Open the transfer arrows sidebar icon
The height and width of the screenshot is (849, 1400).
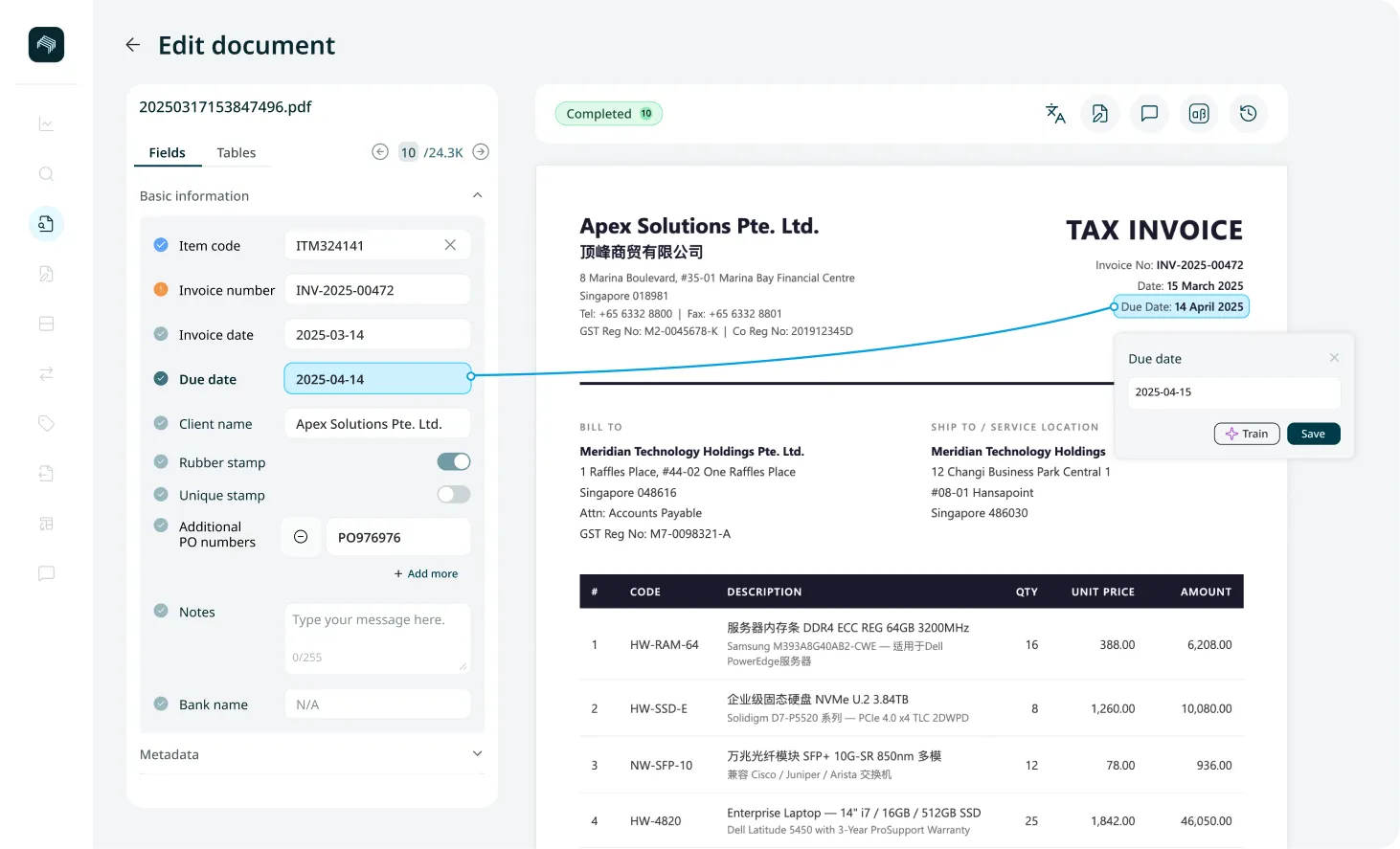coord(46,373)
